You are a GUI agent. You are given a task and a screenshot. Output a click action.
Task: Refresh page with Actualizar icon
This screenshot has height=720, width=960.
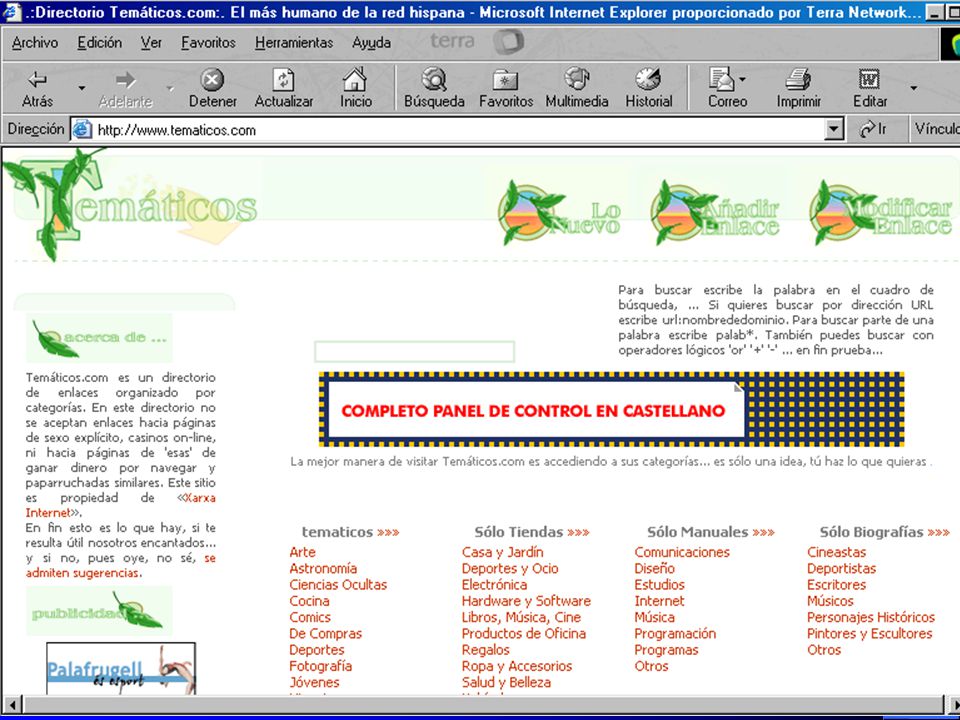click(x=283, y=80)
